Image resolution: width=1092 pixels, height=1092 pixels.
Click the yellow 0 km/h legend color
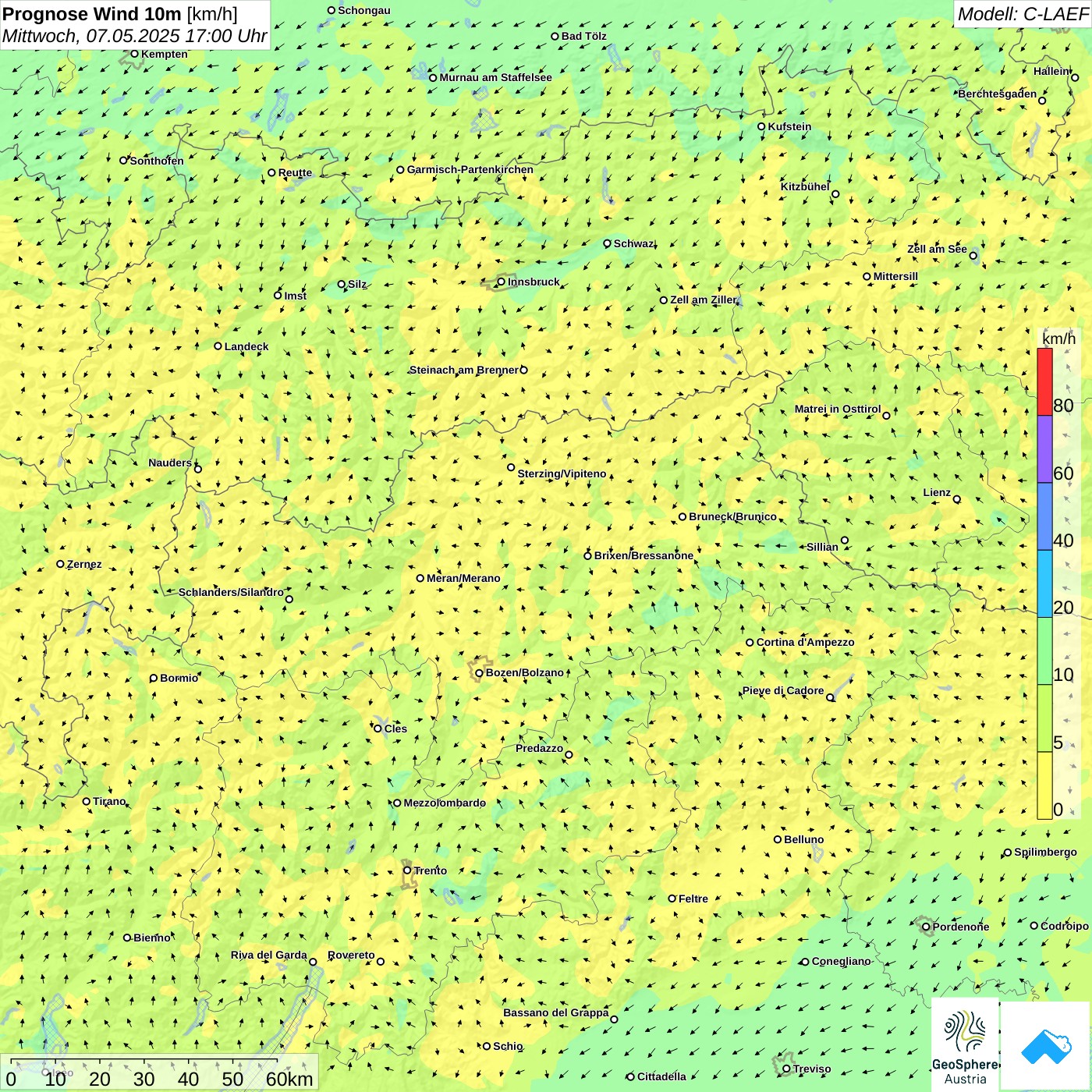pyautogui.click(x=1044, y=785)
